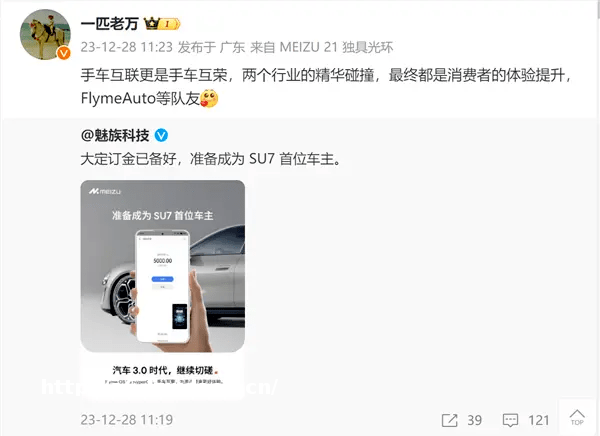Screen dimensions: 600x436
Task: Click the MEIZU 21 独具光环 source label
Action: click(336, 47)
